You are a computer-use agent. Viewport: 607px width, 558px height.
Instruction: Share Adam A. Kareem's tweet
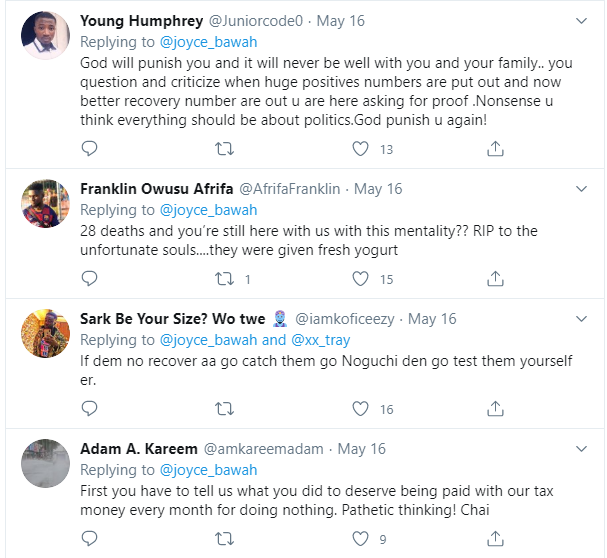pyautogui.click(x=495, y=540)
